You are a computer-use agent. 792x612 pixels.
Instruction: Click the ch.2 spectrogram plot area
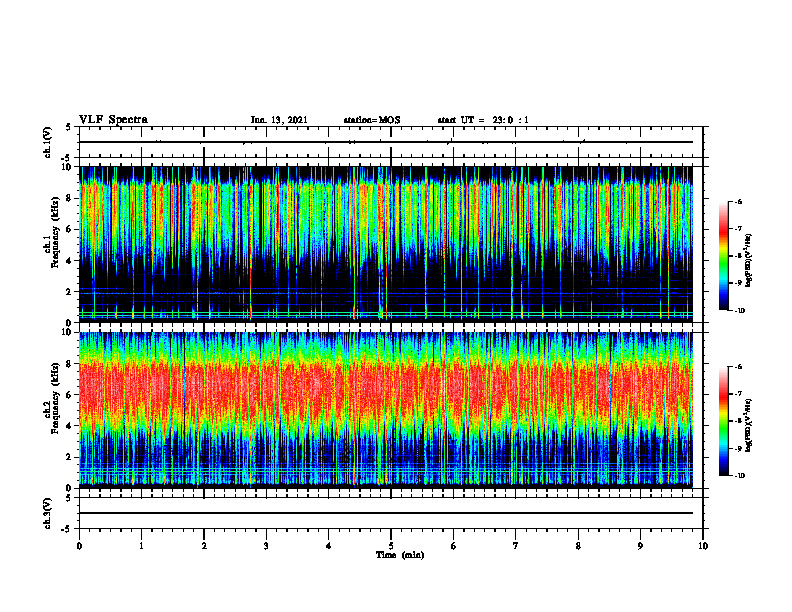pyautogui.click(x=386, y=410)
